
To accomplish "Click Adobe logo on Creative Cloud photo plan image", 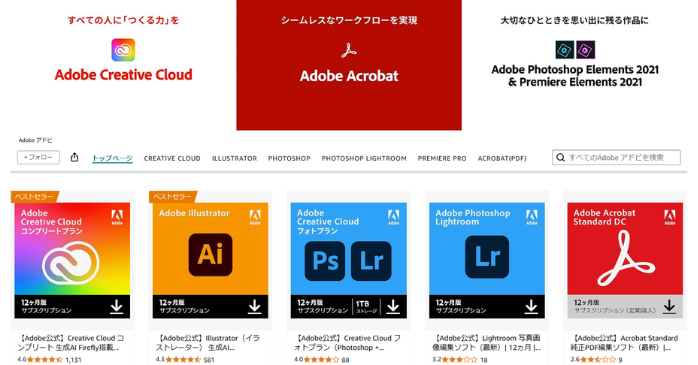I will 394,217.
